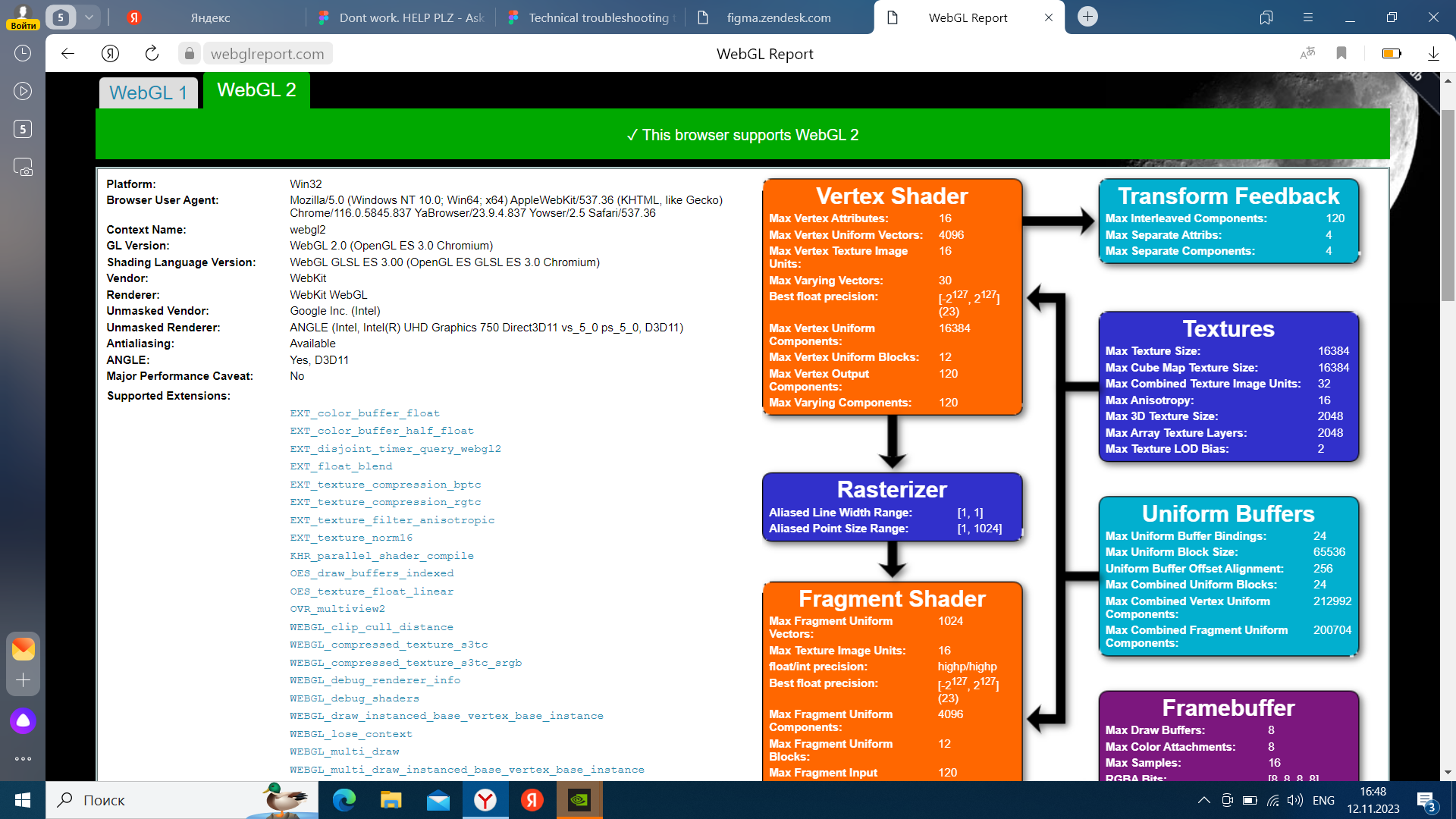This screenshot has width=1456, height=819.
Task: Click the battery saver icon in toolbar
Action: pyautogui.click(x=1392, y=53)
